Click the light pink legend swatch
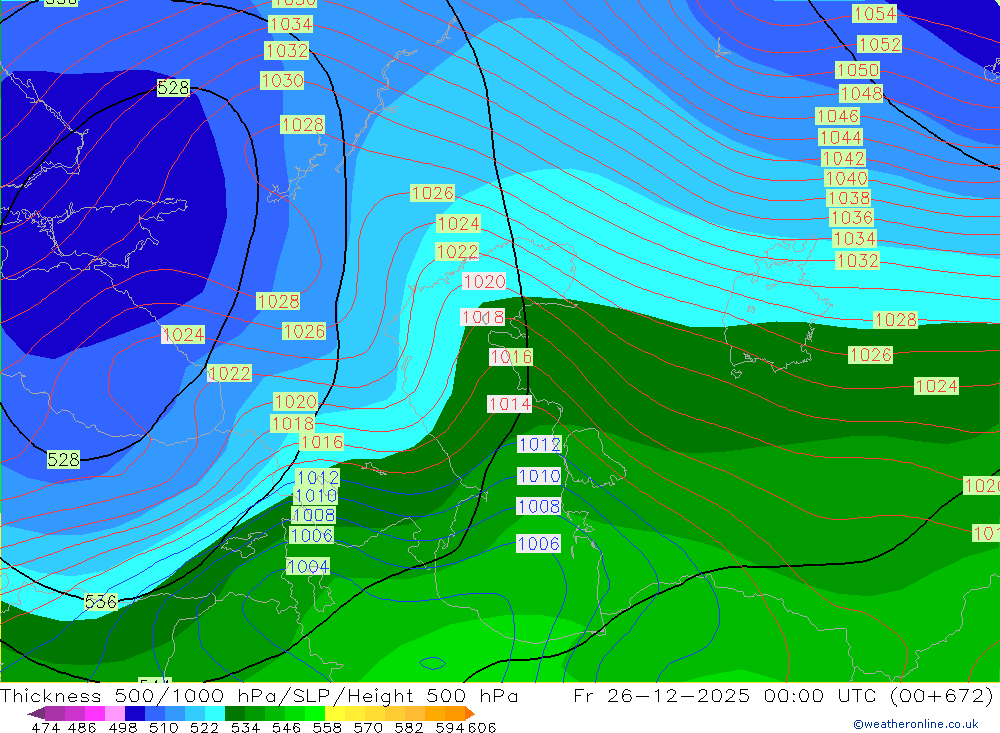The image size is (1000, 733). pyautogui.click(x=115, y=713)
